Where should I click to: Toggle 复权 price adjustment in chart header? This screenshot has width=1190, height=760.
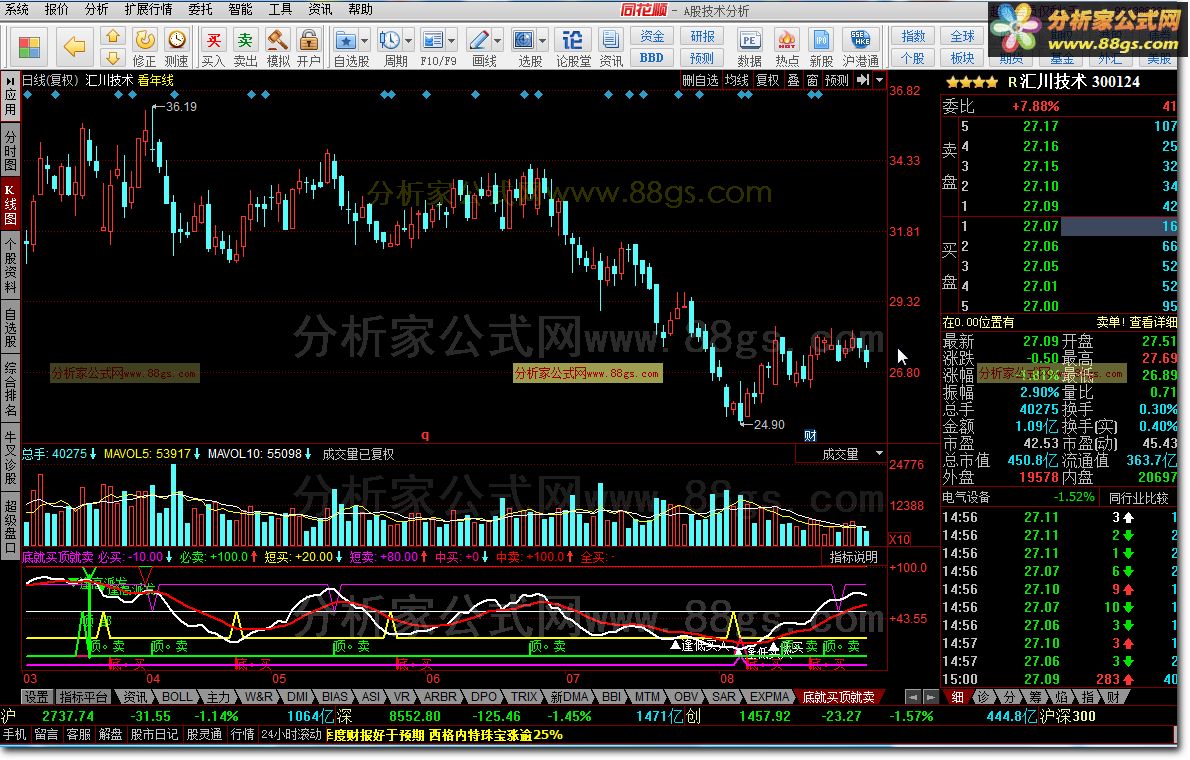click(x=767, y=80)
